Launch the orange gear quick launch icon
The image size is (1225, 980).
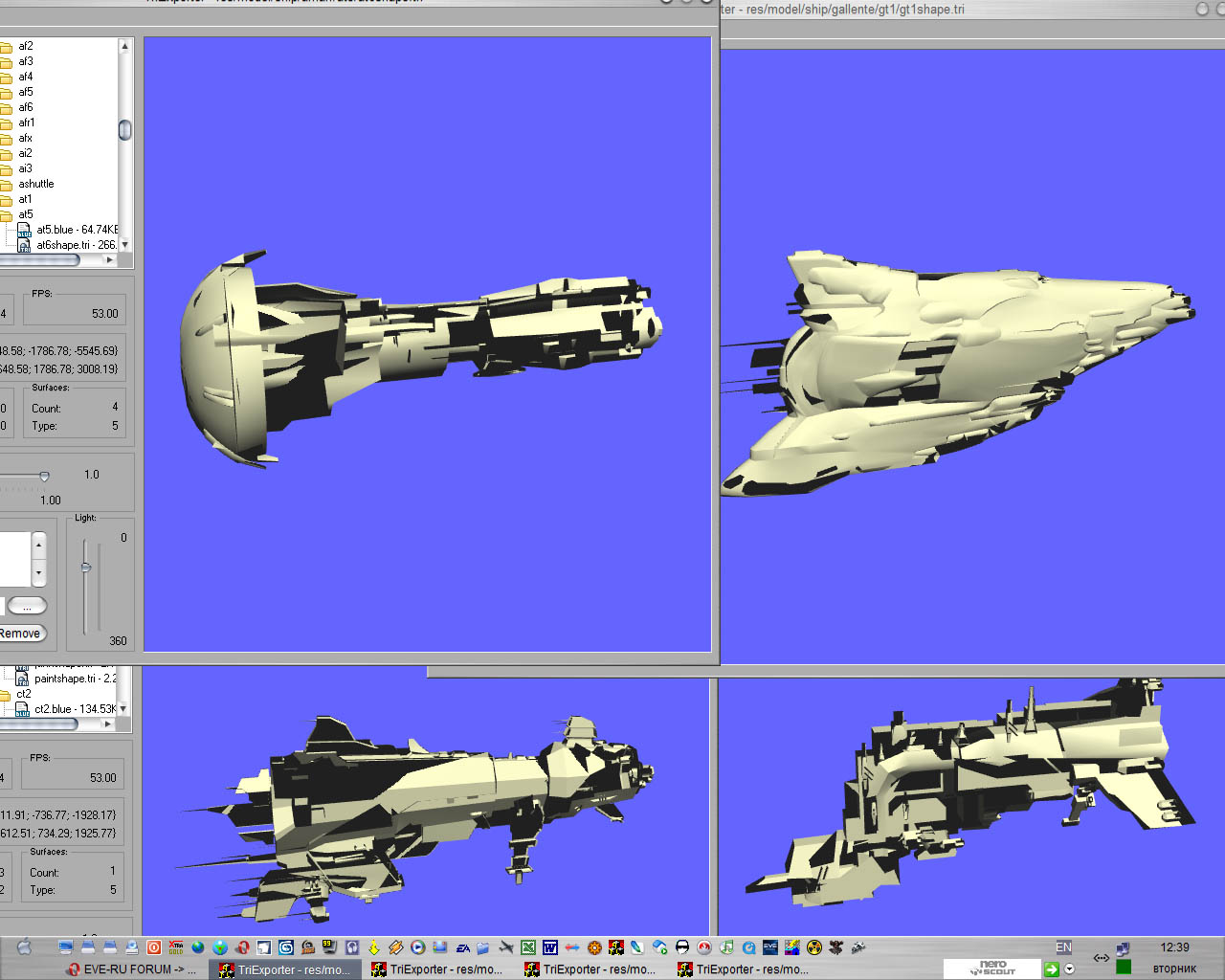click(x=594, y=947)
